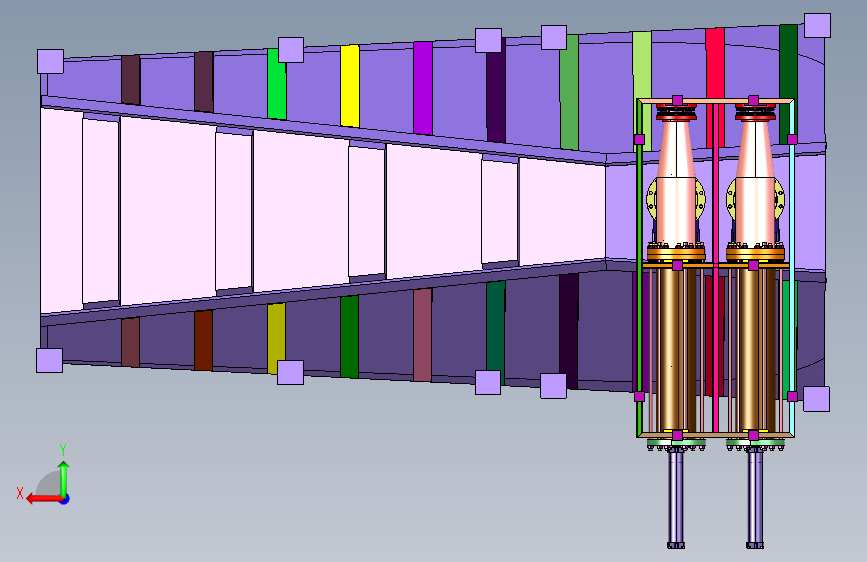This screenshot has width=867, height=562.
Task: Click the green Y axis arrow of triad
Action: click(x=64, y=479)
